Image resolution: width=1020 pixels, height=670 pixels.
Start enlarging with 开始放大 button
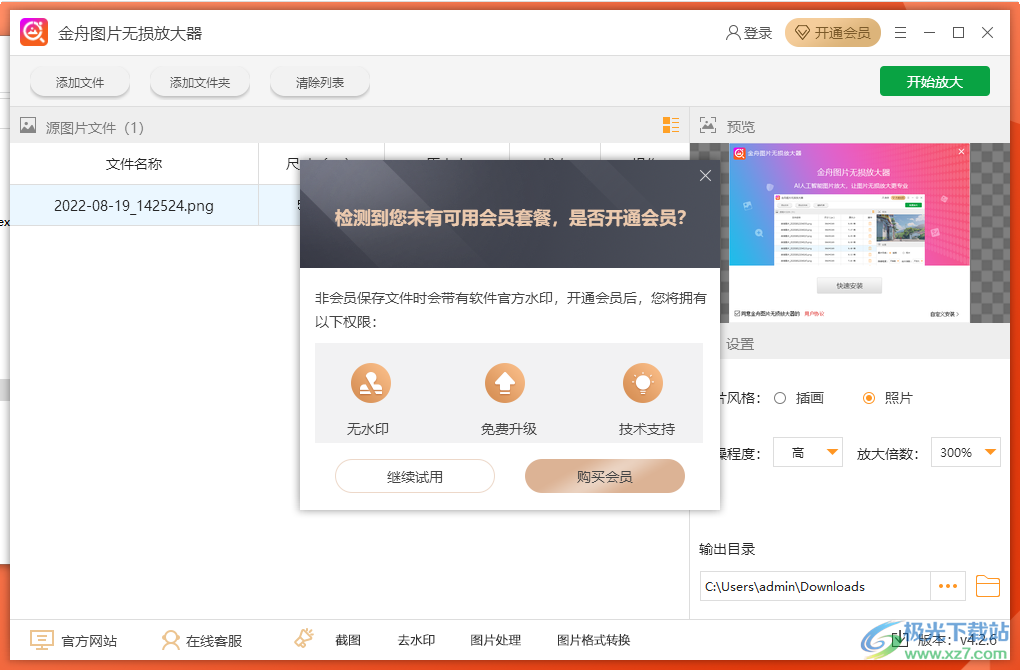(935, 81)
